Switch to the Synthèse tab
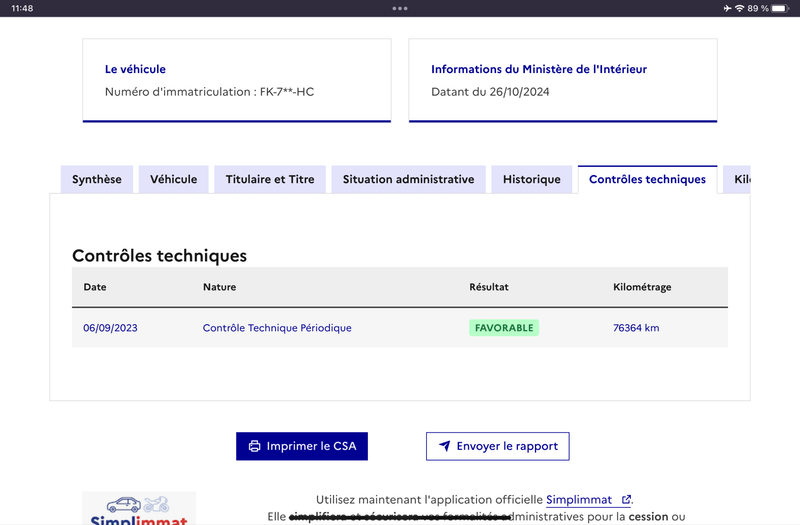The width and height of the screenshot is (800, 525). 97,180
